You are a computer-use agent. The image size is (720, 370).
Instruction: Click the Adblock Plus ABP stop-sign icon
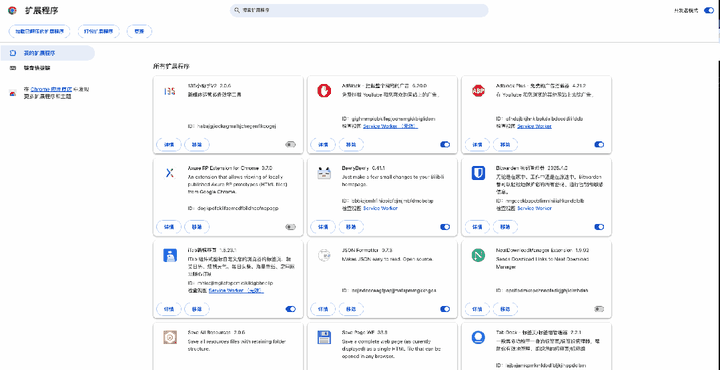click(478, 91)
